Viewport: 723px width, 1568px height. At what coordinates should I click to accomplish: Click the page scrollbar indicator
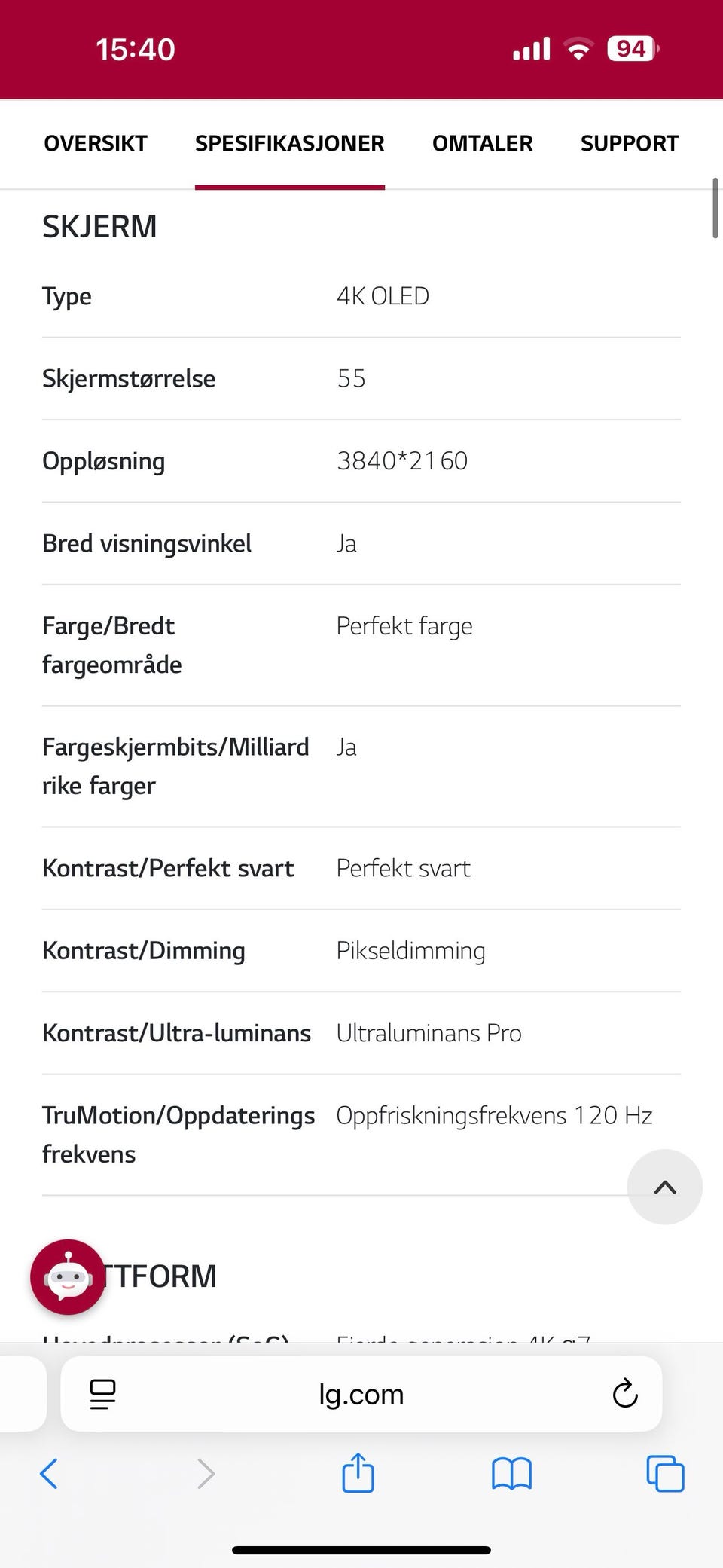click(x=715, y=208)
